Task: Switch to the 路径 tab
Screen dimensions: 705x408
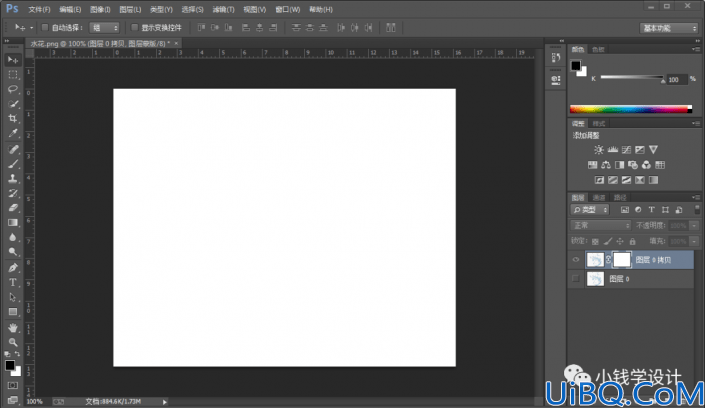Action: (x=620, y=197)
